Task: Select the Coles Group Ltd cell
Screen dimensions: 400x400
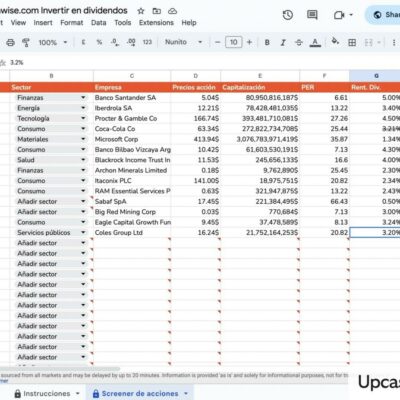Action: (132, 233)
